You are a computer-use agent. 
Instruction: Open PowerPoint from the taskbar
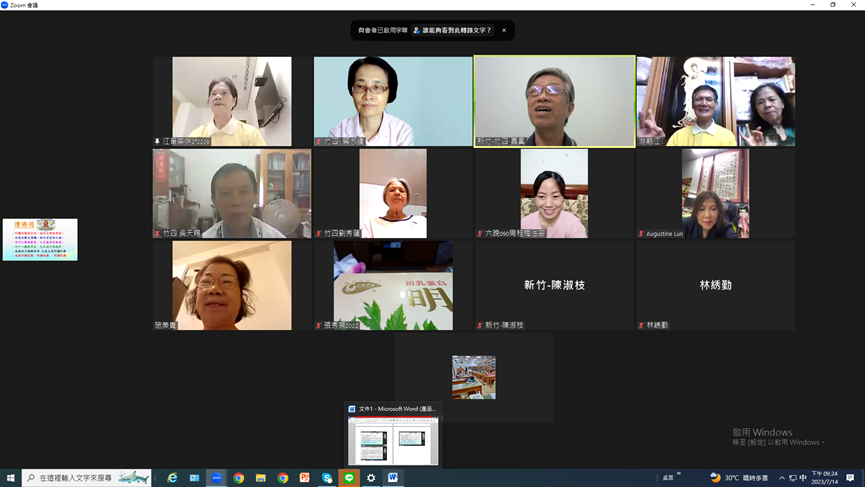tap(305, 478)
